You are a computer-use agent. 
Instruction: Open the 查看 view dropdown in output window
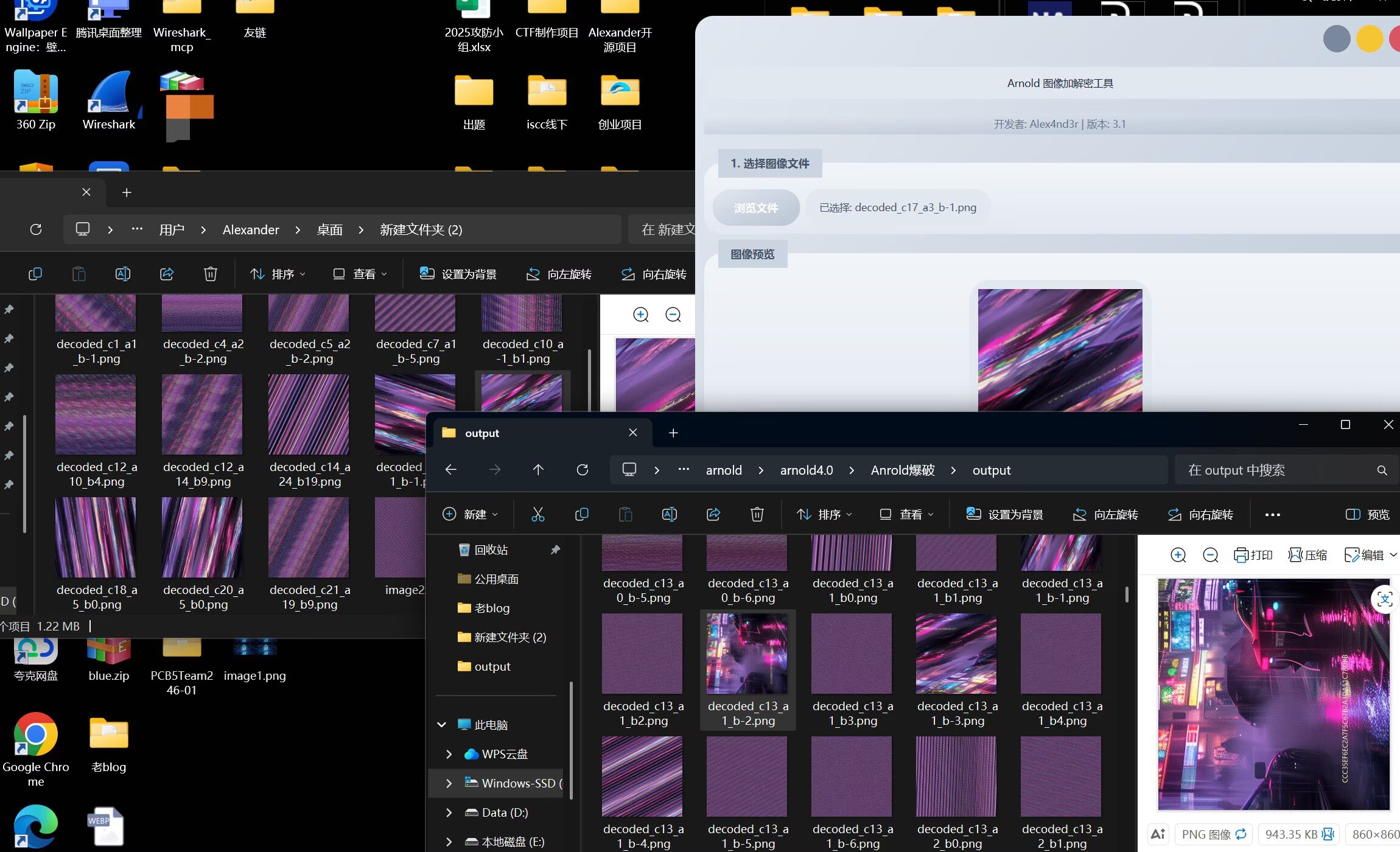906,514
